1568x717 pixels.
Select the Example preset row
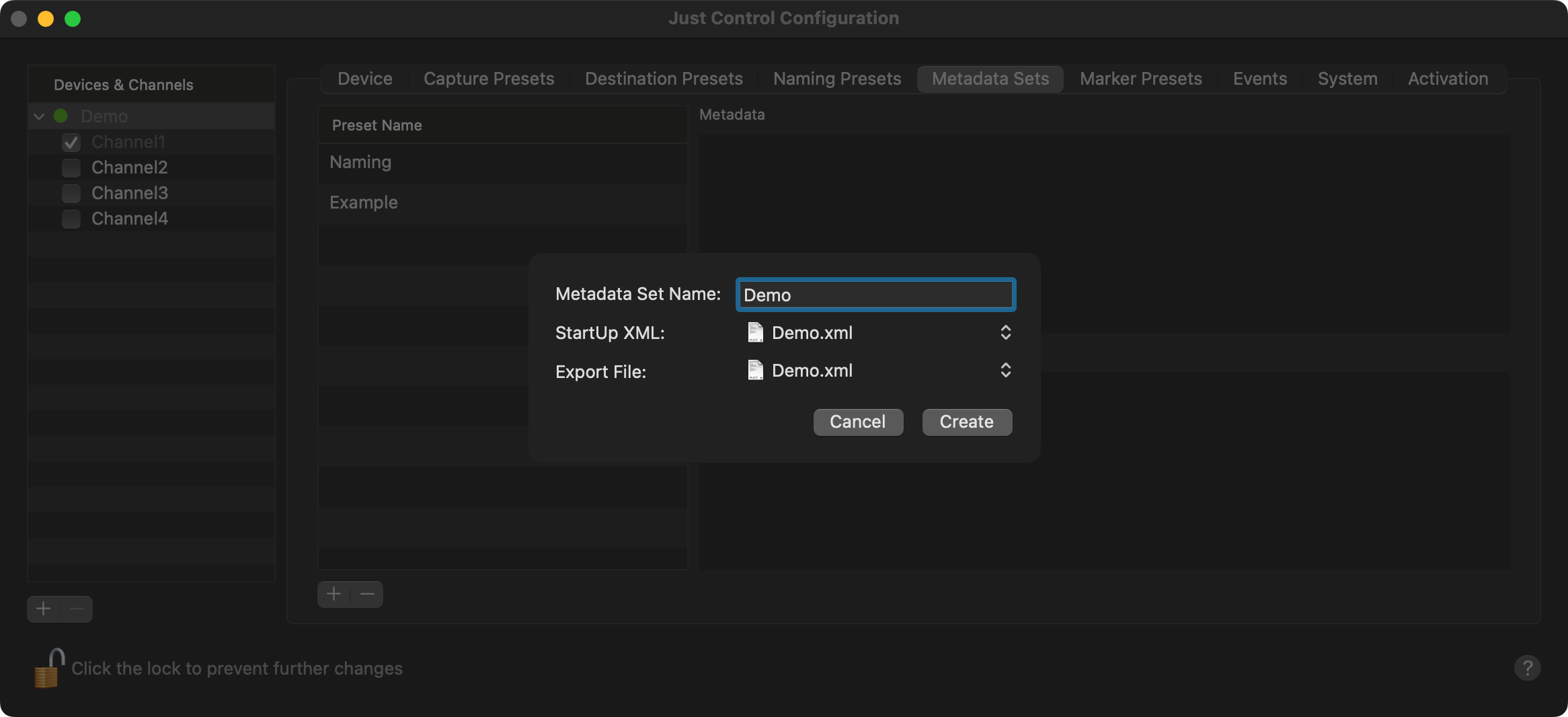tap(503, 203)
